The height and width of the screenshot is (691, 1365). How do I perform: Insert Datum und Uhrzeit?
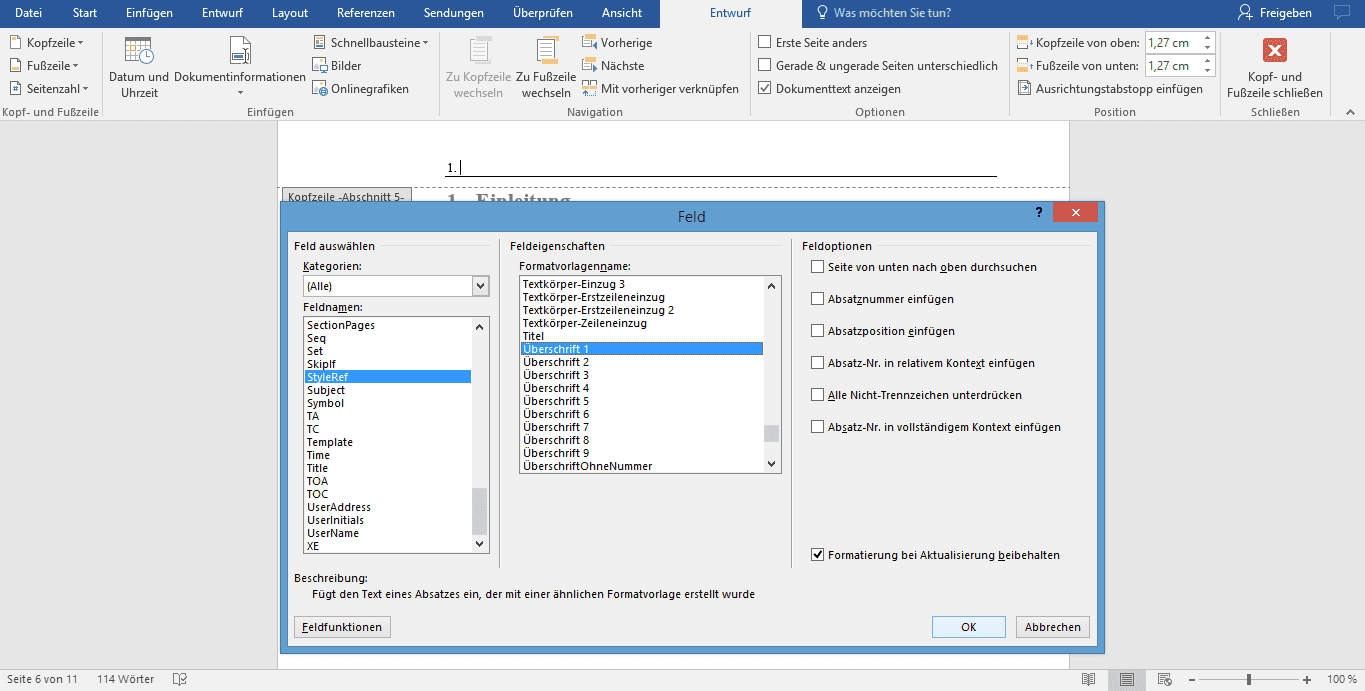tap(139, 67)
